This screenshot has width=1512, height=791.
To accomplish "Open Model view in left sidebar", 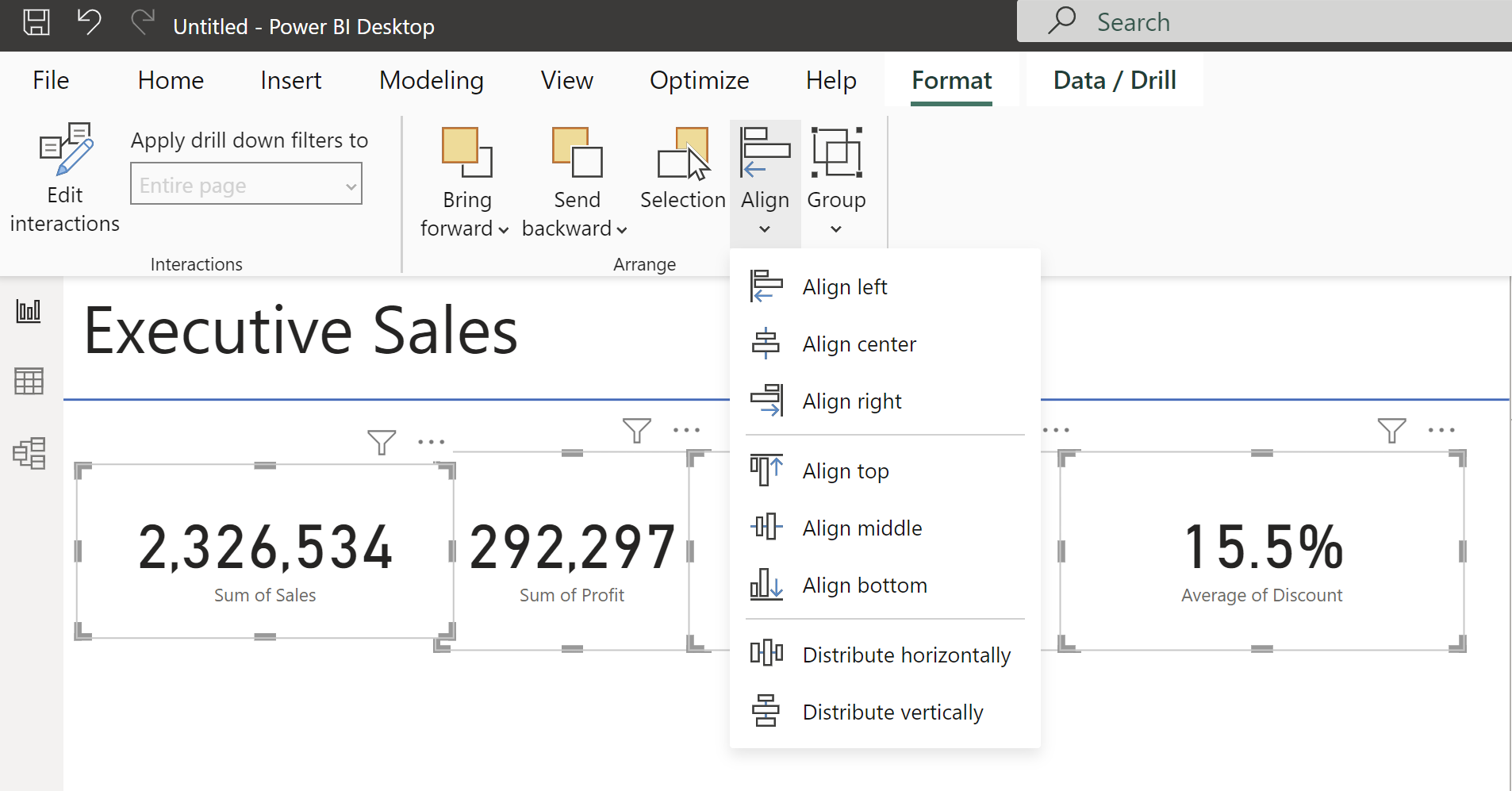I will click(x=29, y=454).
